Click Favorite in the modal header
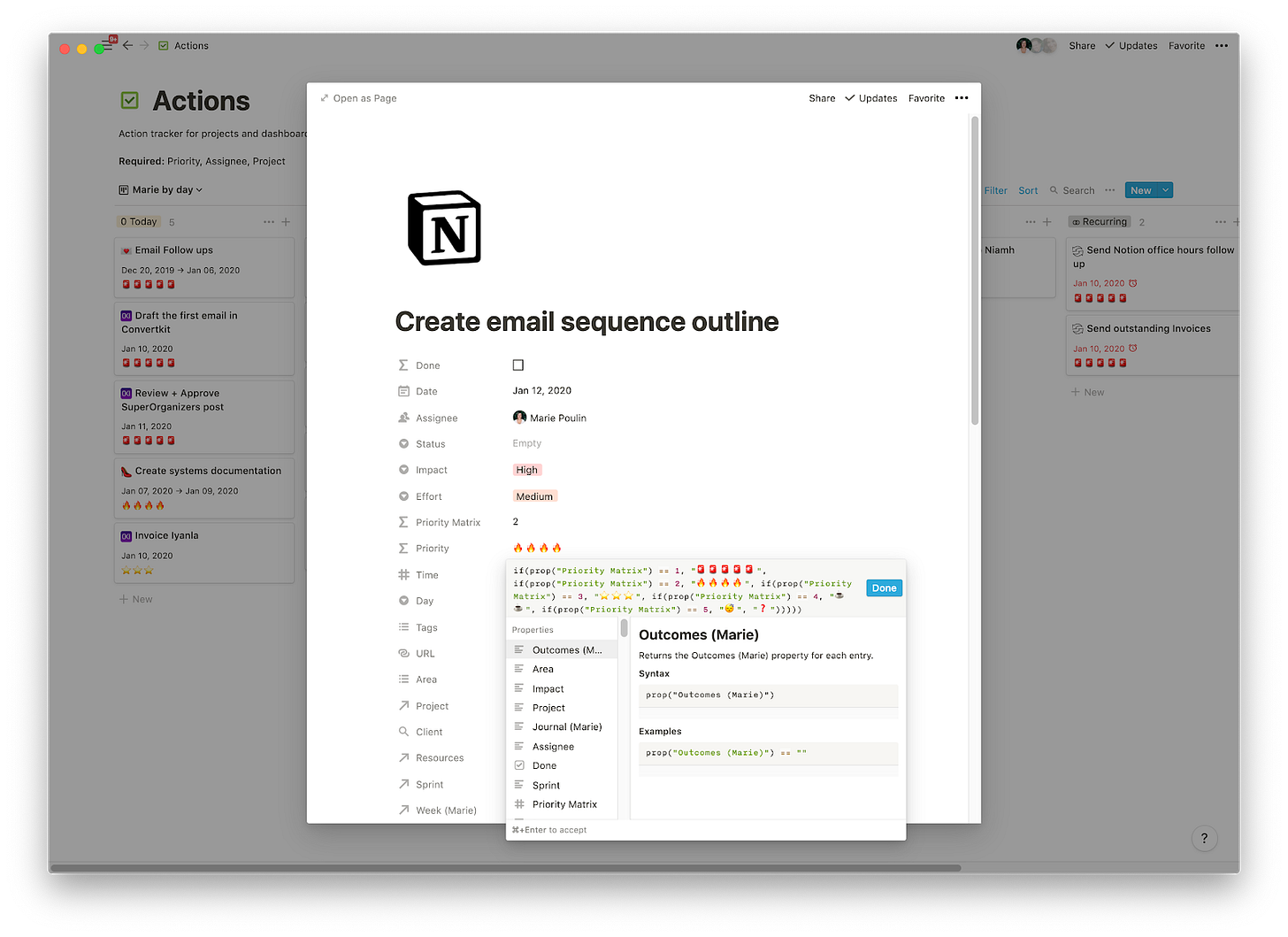The width and height of the screenshot is (1288, 937). (926, 98)
